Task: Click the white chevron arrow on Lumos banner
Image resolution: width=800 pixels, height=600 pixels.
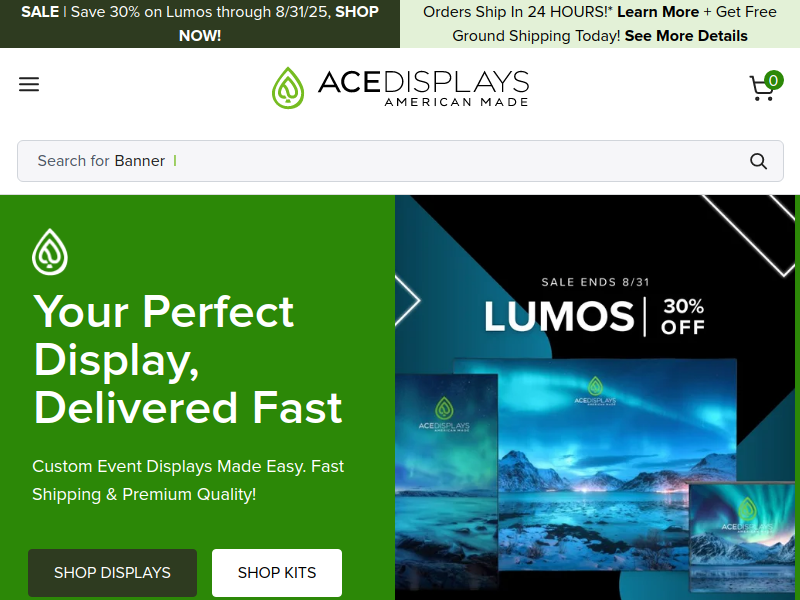Action: click(x=406, y=300)
